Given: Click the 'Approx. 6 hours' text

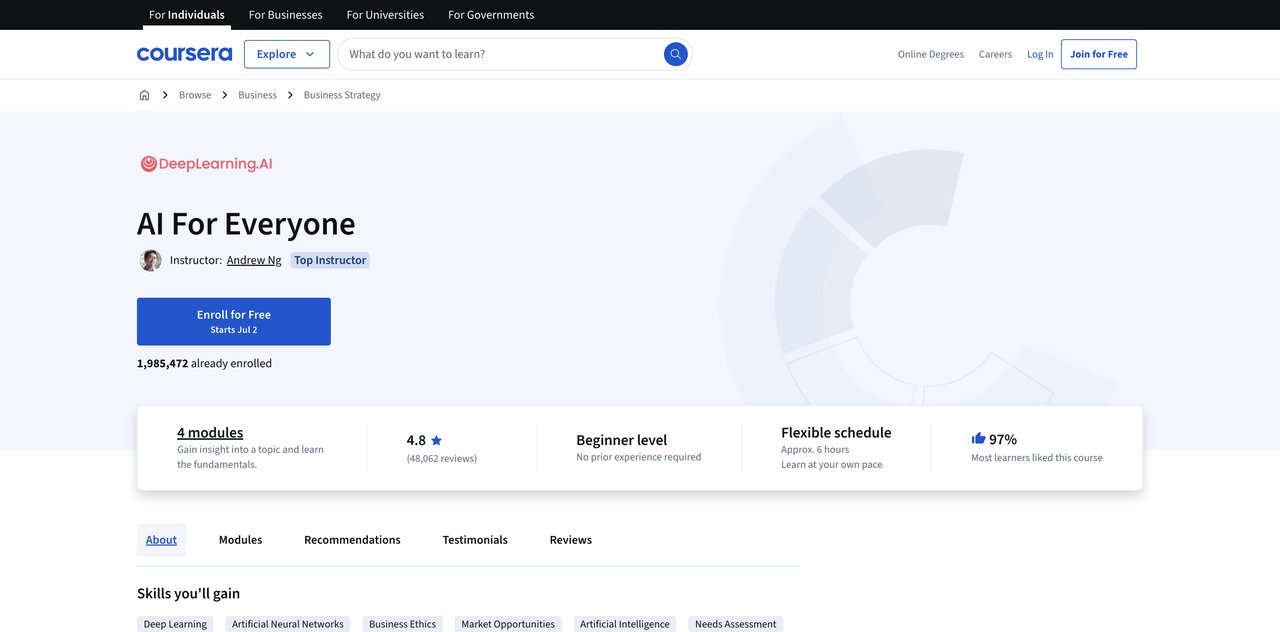Looking at the screenshot, I should [x=815, y=449].
